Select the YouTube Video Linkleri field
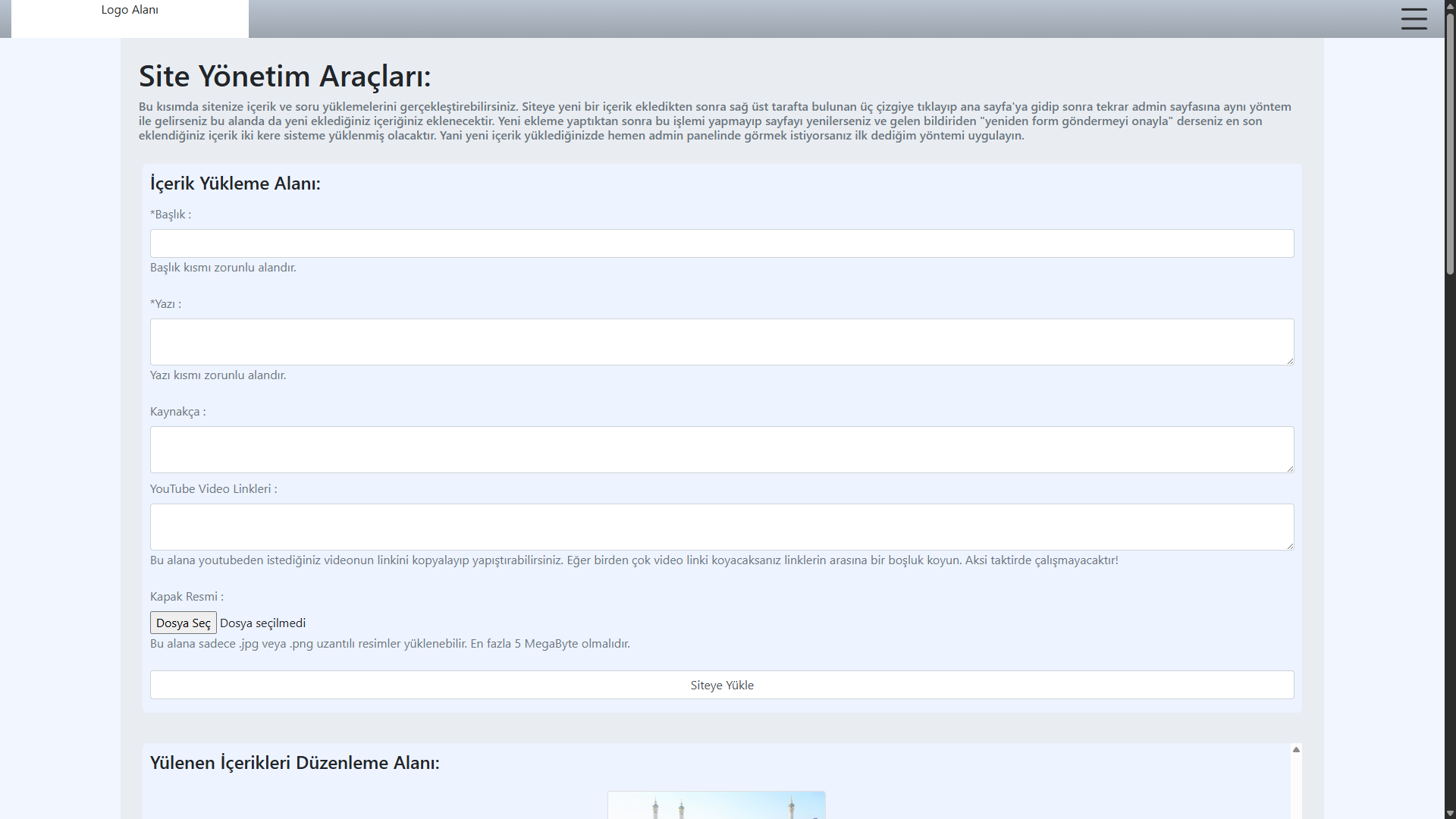Screen dimensions: 1456x819 (x=721, y=526)
